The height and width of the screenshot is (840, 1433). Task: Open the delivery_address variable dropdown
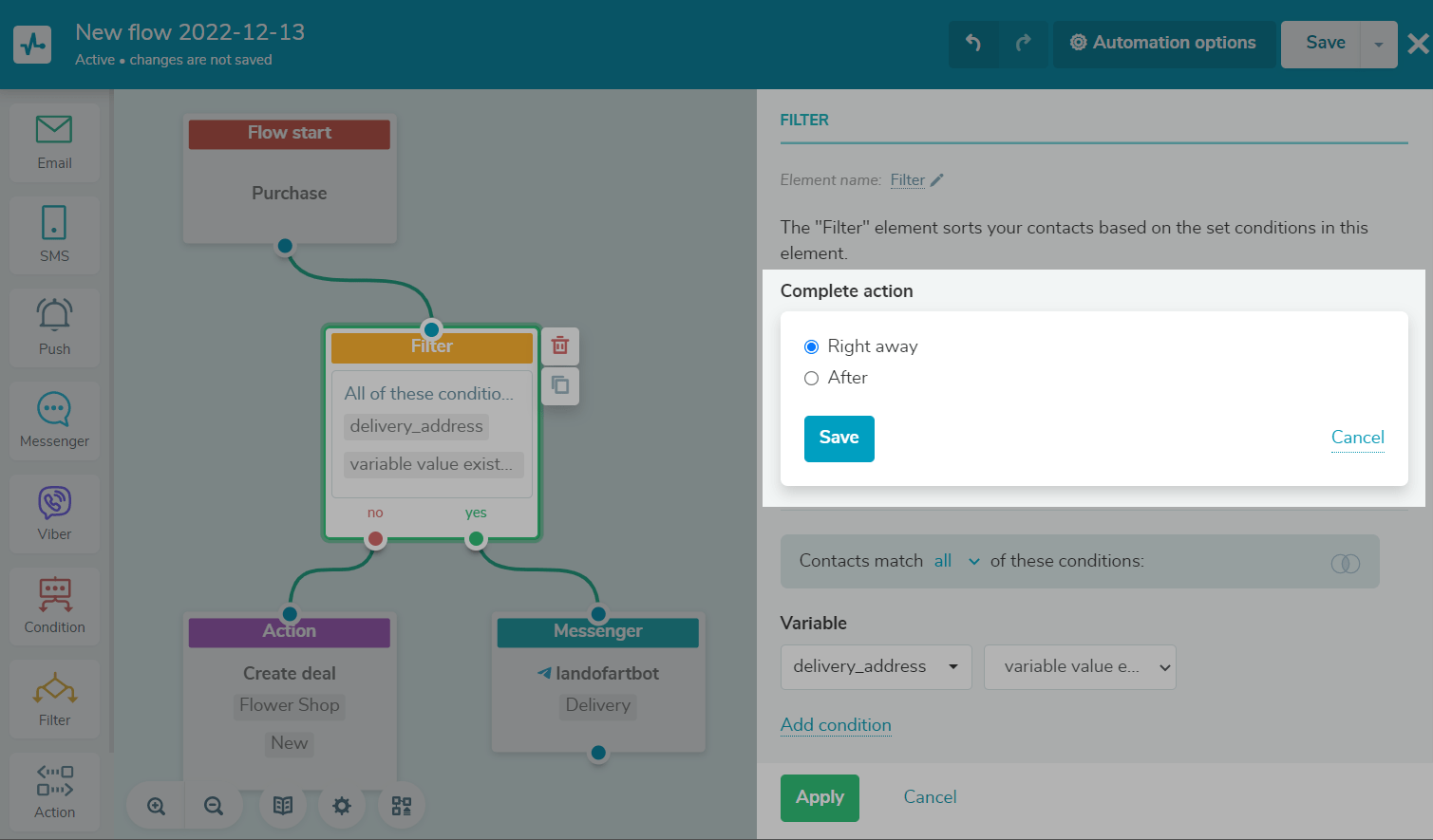coord(876,667)
